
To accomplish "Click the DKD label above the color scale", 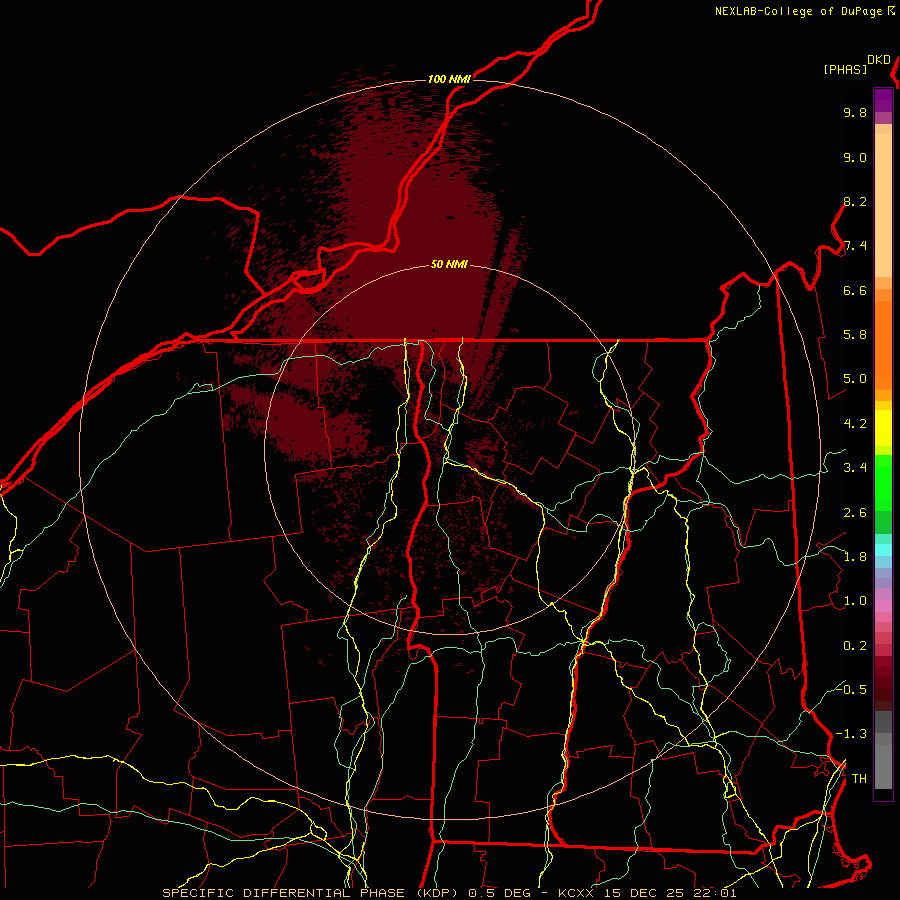I will 879,60.
